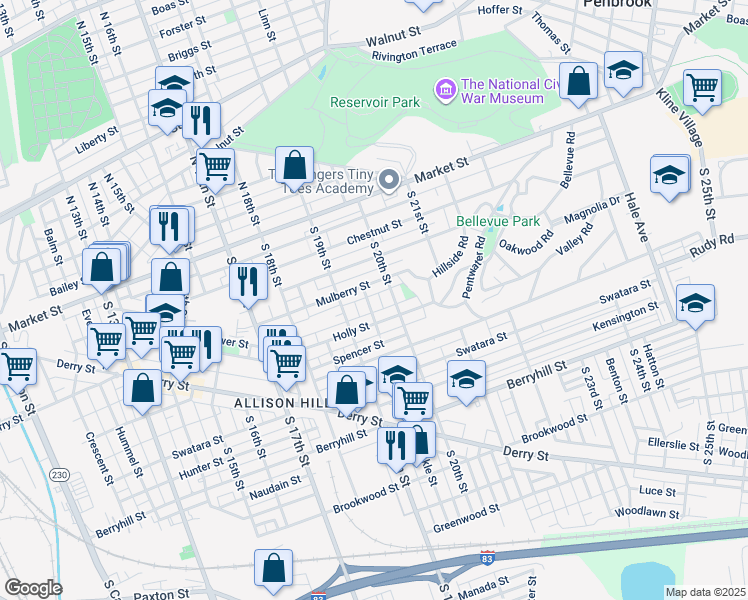Select the Crescent St label
The width and height of the screenshot is (748, 600).
99,458
